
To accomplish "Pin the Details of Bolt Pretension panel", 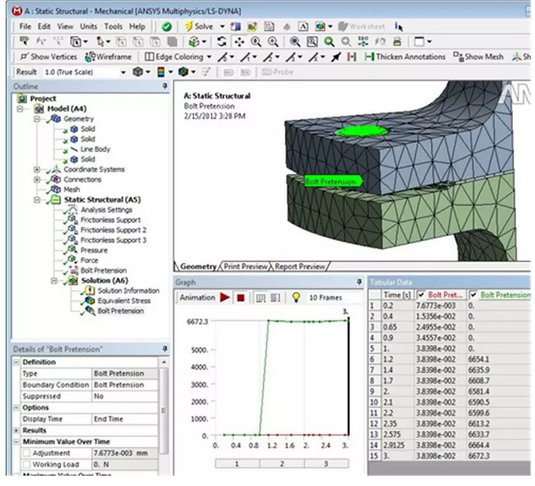I will [165, 349].
